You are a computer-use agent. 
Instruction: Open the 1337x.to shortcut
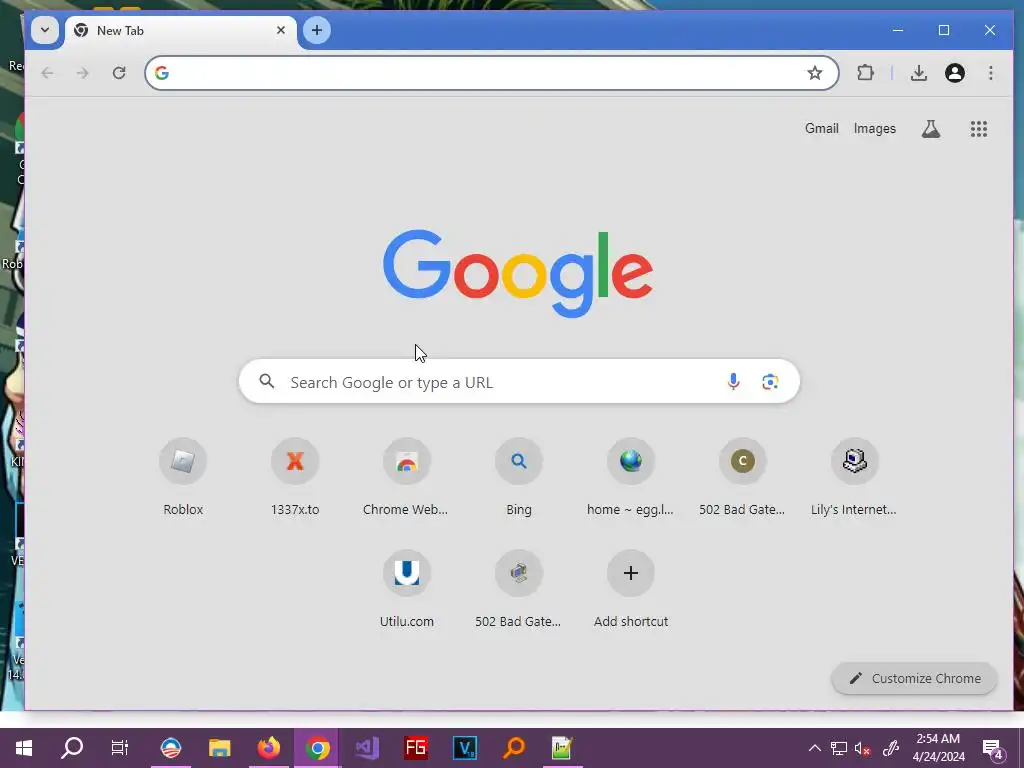pyautogui.click(x=295, y=477)
